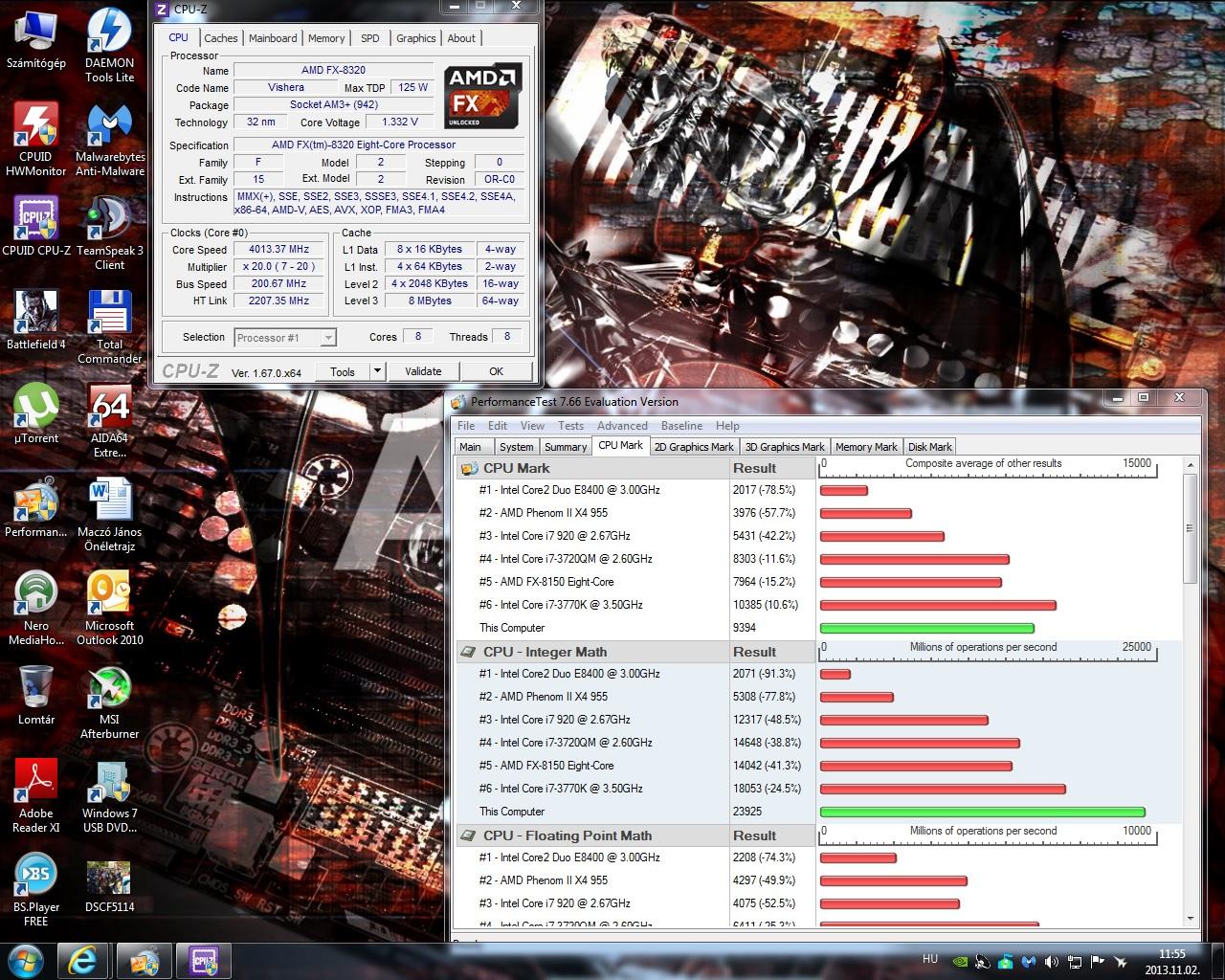Image resolution: width=1225 pixels, height=980 pixels.
Task: Switch to Memory tab in CPU-Z
Action: pyautogui.click(x=326, y=38)
